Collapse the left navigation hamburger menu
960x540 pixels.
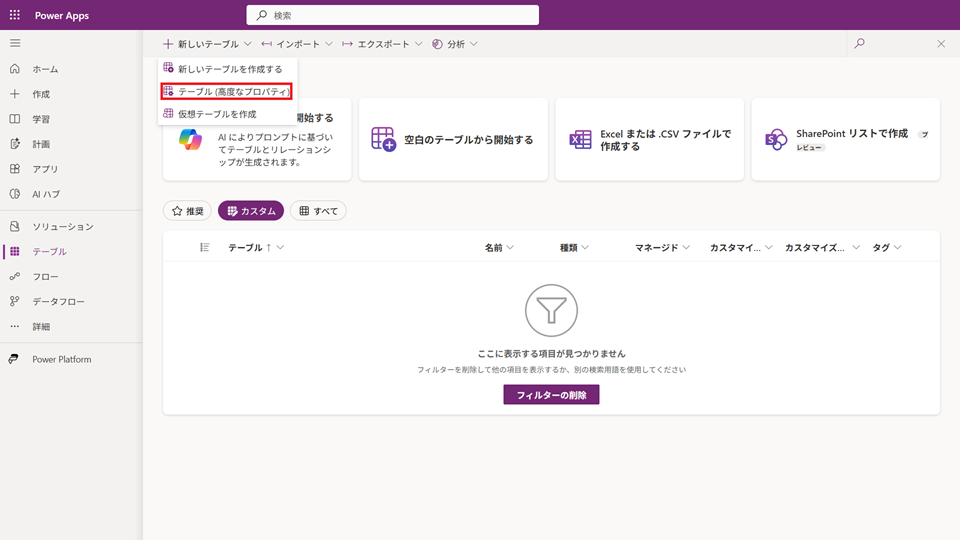point(15,43)
